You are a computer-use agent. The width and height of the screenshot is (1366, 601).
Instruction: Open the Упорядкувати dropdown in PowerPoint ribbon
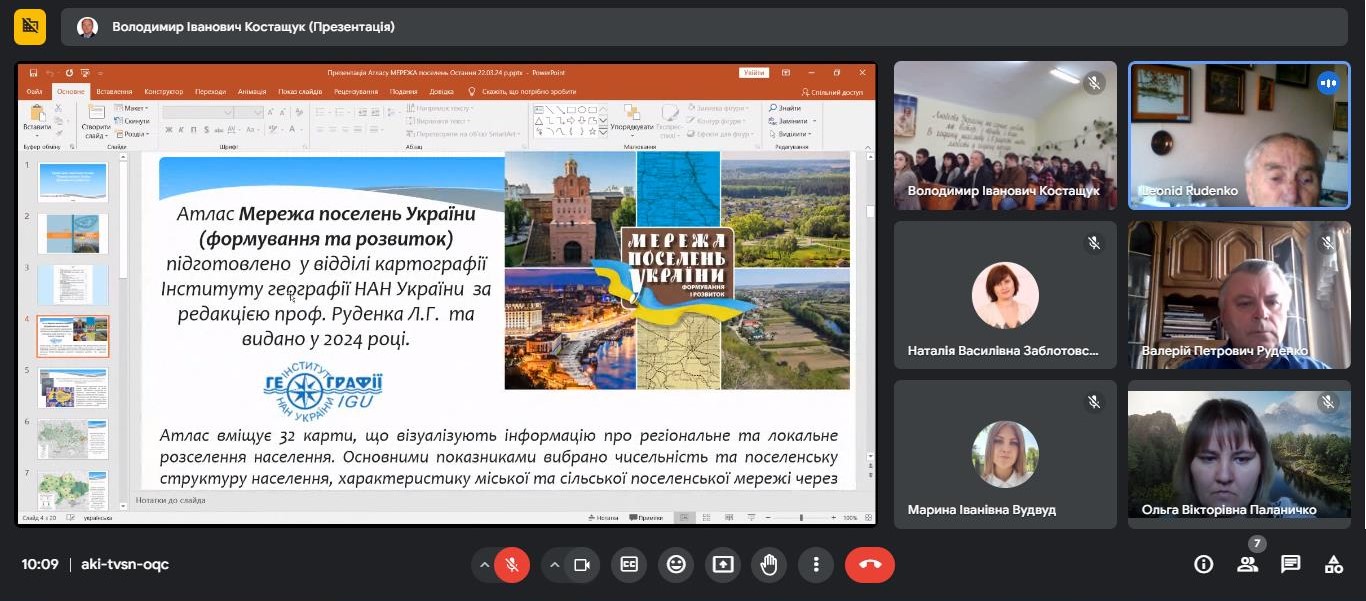click(x=631, y=128)
